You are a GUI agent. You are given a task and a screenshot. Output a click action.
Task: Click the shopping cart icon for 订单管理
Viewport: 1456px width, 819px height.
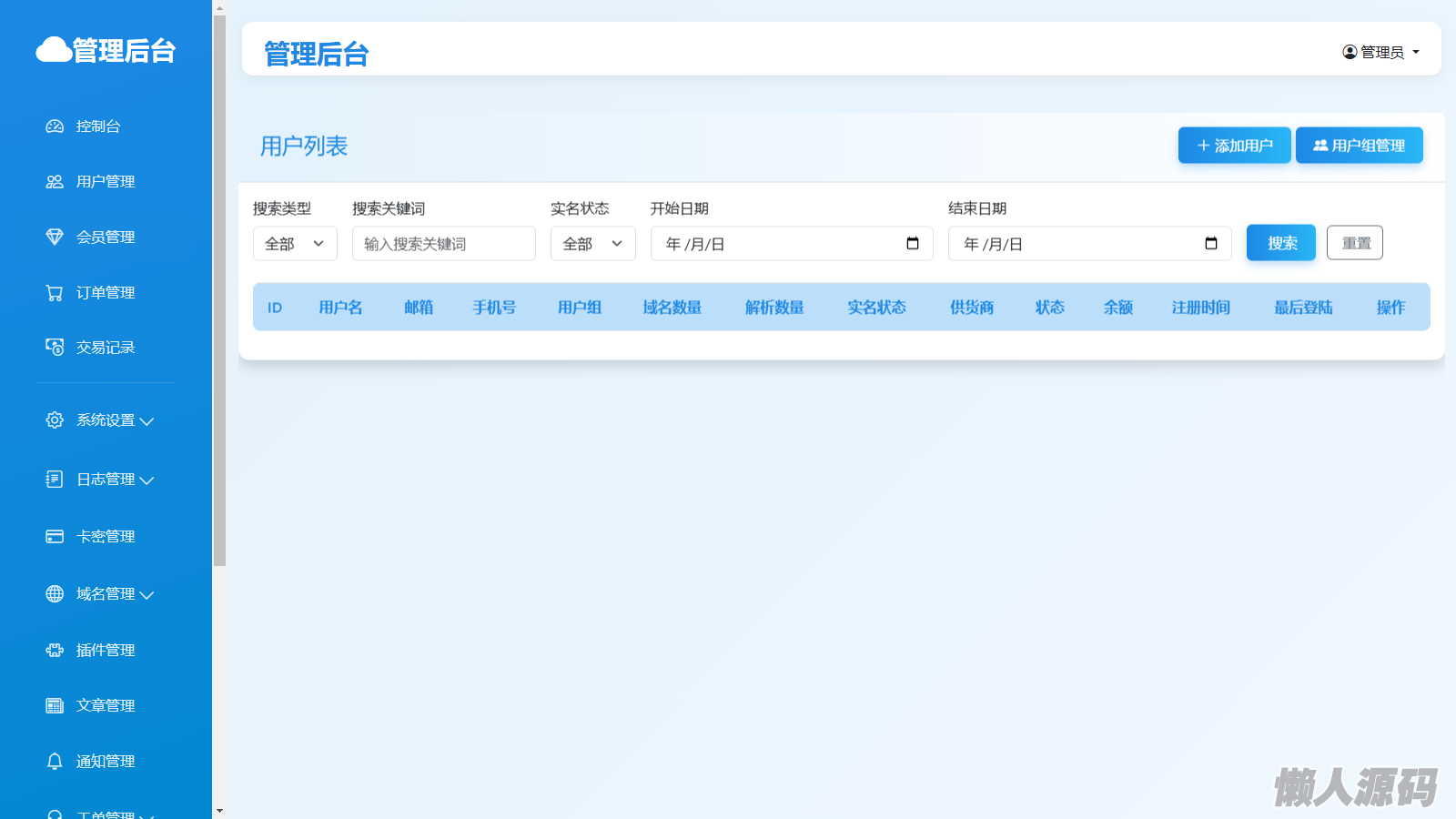tap(55, 293)
